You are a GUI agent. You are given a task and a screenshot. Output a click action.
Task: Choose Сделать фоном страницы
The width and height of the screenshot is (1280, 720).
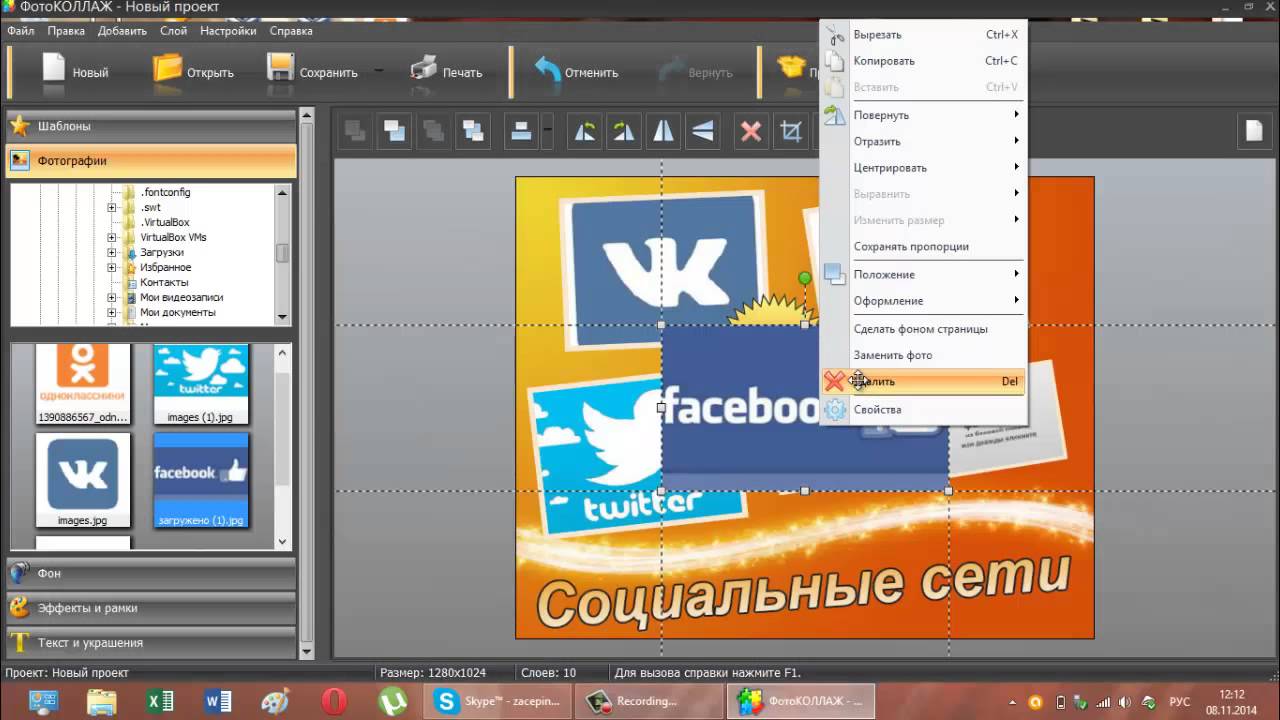(922, 329)
